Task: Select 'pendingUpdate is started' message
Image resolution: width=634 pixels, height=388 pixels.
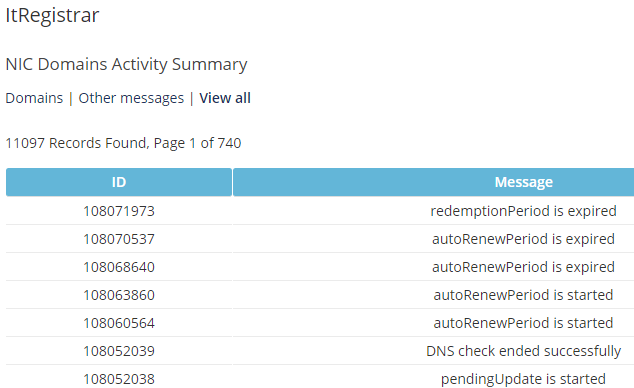Action: tap(524, 379)
